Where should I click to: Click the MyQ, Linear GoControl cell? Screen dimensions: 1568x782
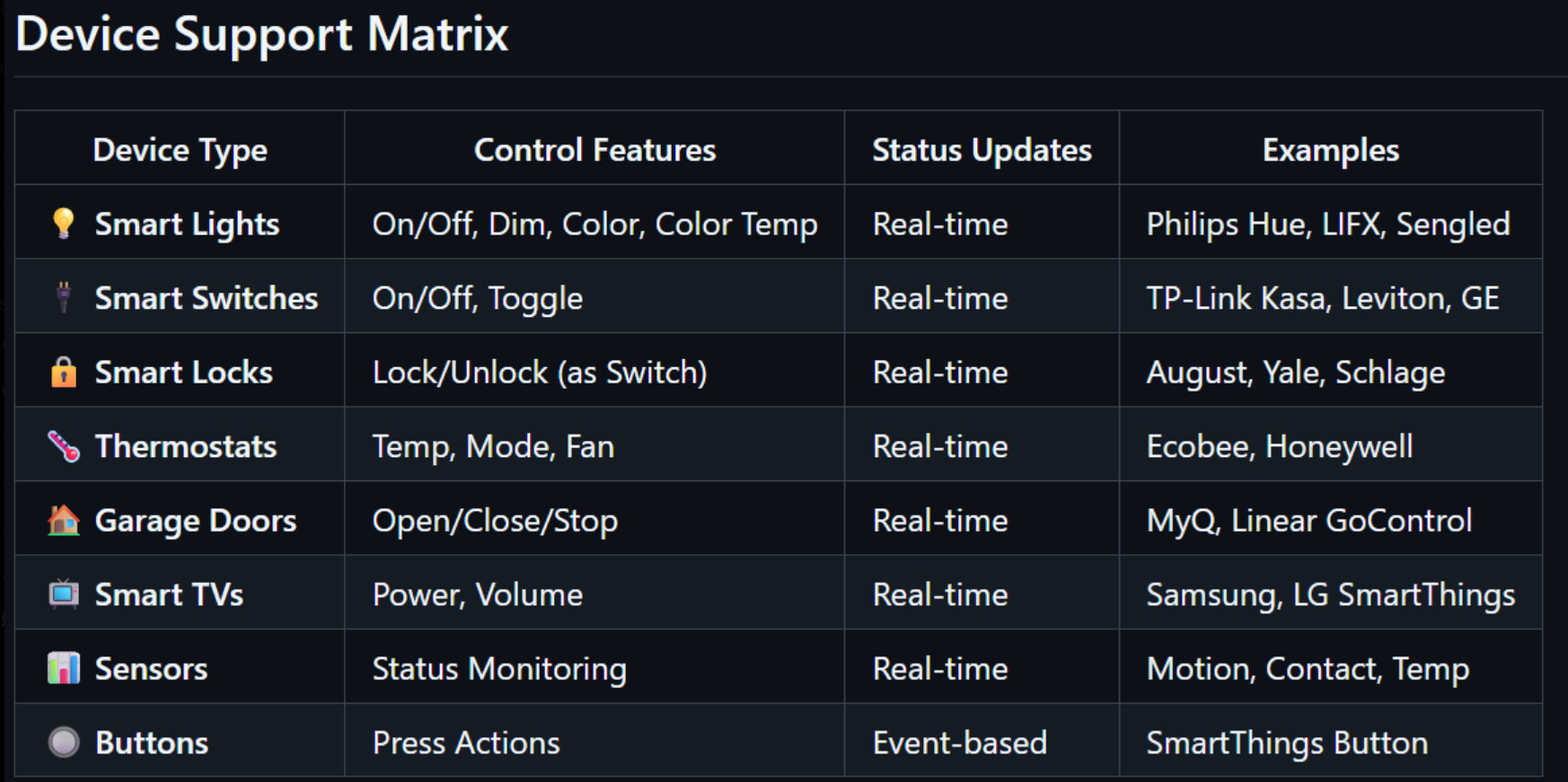coord(1308,521)
